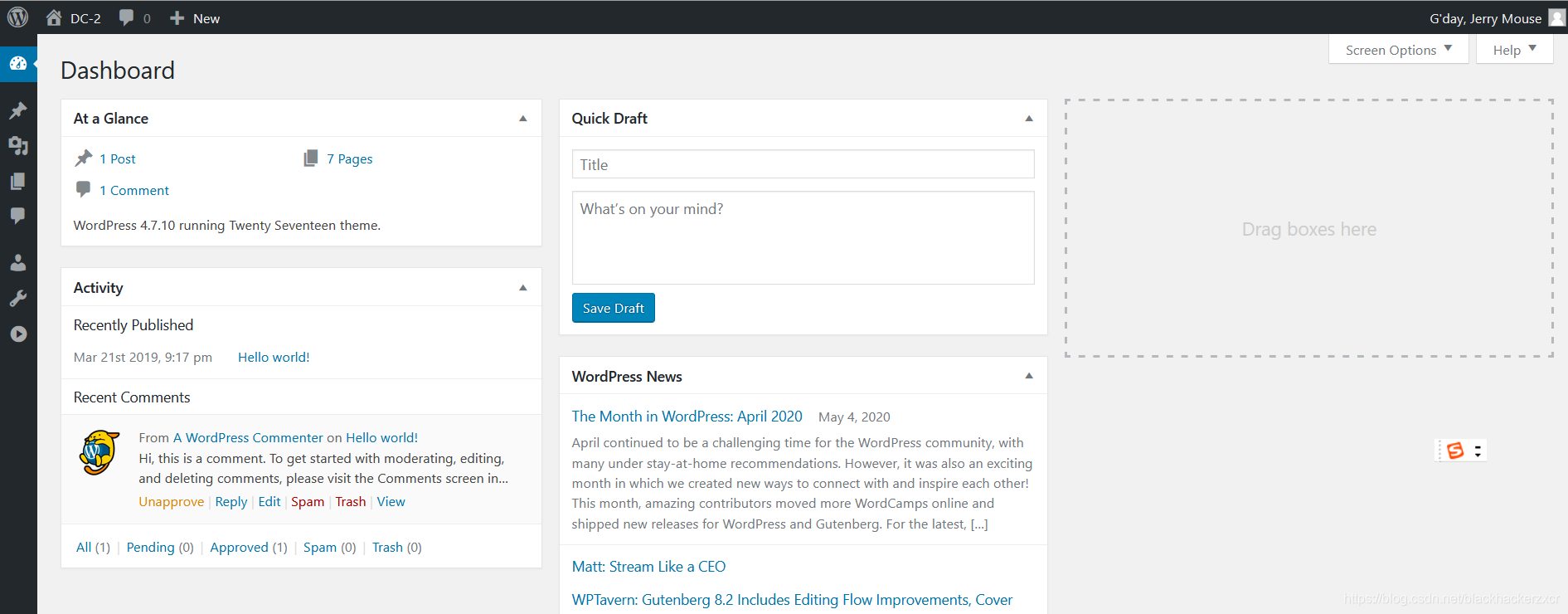This screenshot has width=1568, height=614.
Task: Open Pages icon in sidebar
Action: (x=18, y=181)
